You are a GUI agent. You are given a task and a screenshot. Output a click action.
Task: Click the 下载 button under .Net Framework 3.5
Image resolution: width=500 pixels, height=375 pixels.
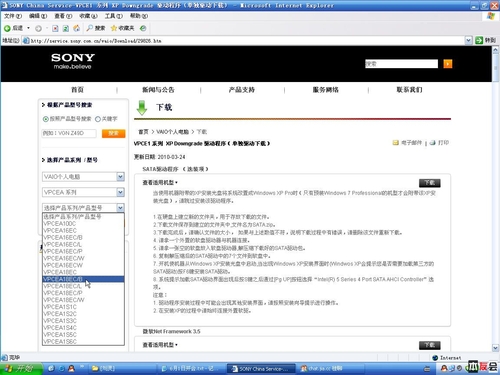click(430, 345)
